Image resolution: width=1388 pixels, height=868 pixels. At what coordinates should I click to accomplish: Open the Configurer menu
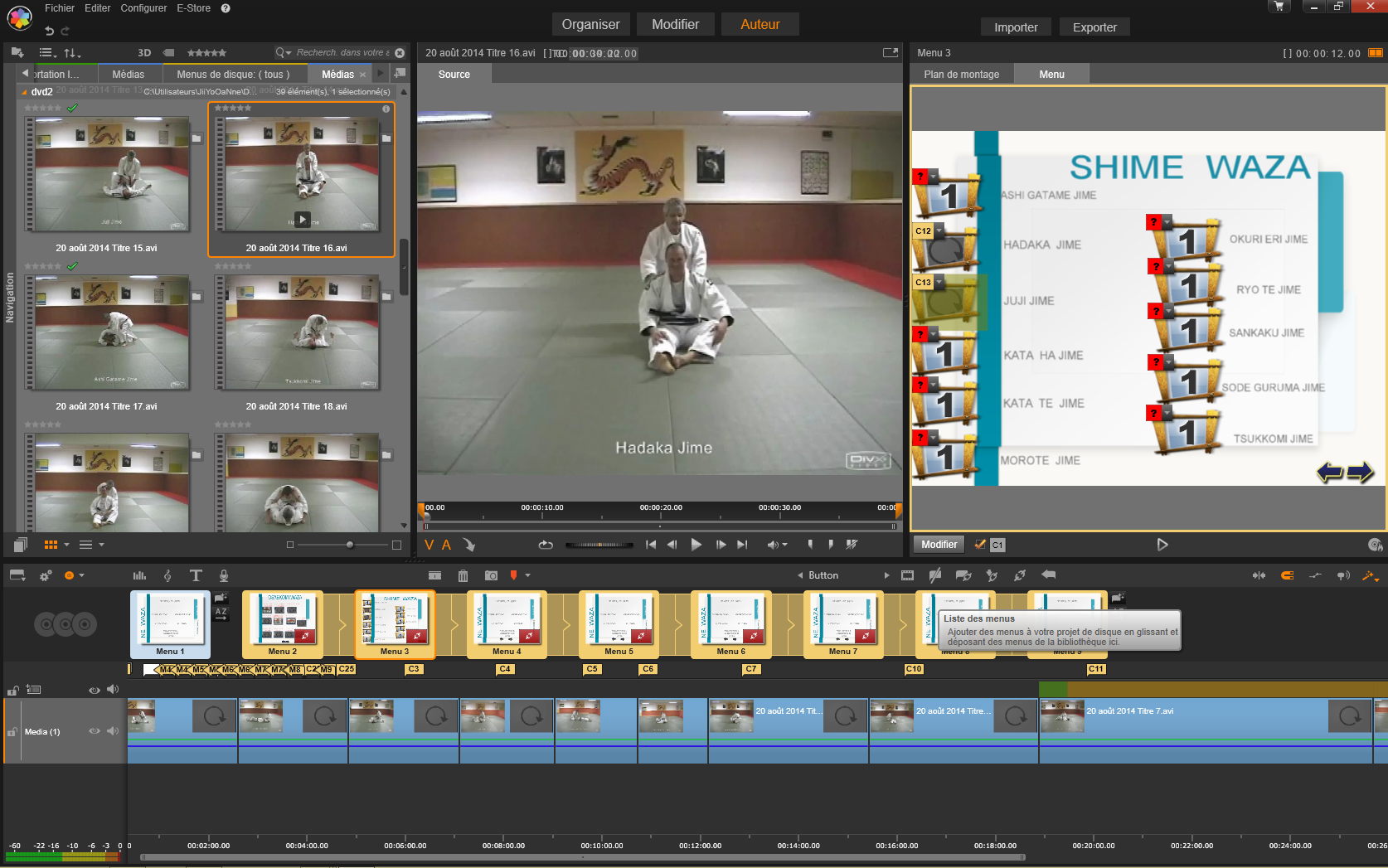[143, 8]
